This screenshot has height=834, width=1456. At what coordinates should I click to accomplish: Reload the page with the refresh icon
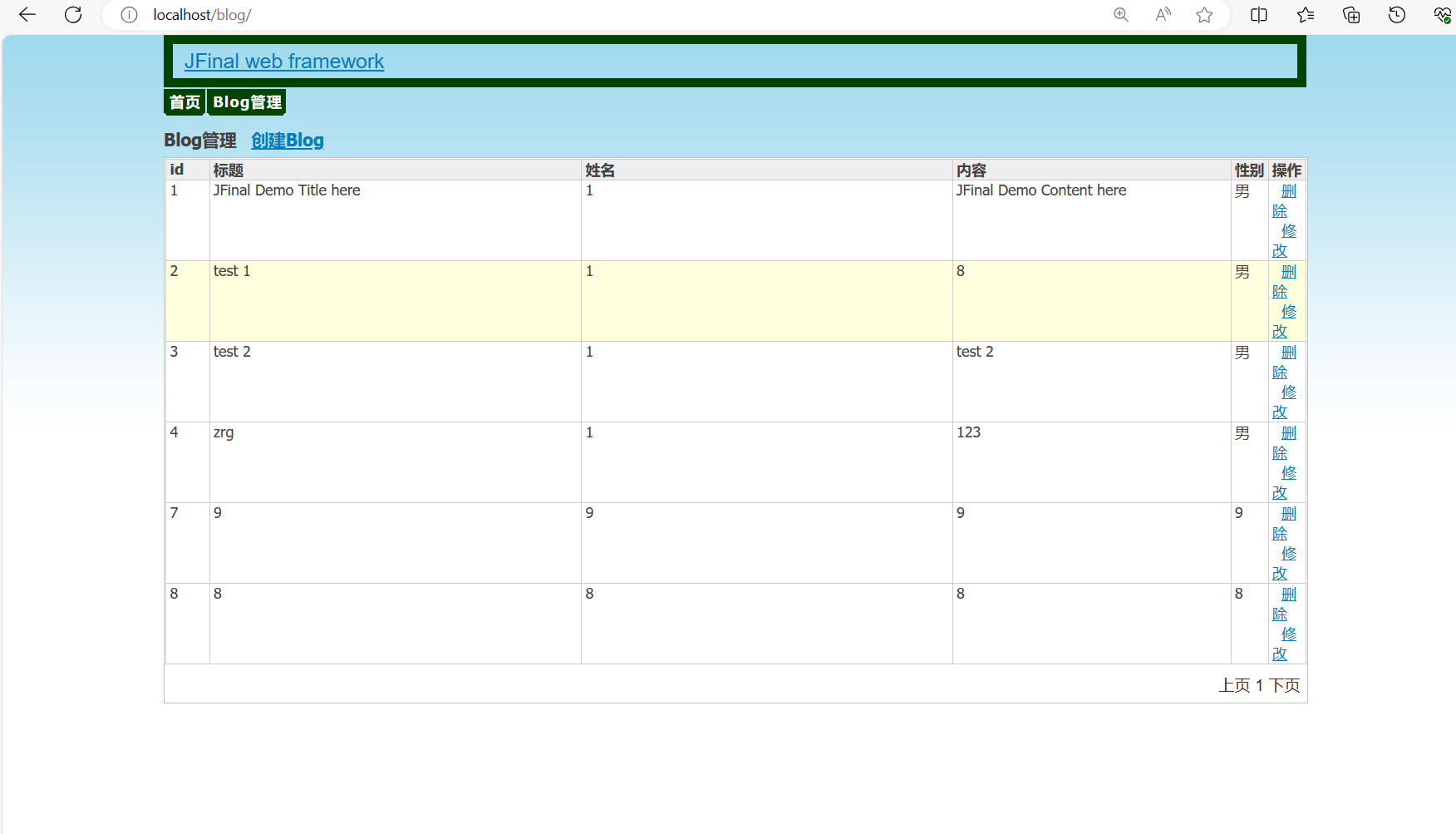[x=73, y=15]
